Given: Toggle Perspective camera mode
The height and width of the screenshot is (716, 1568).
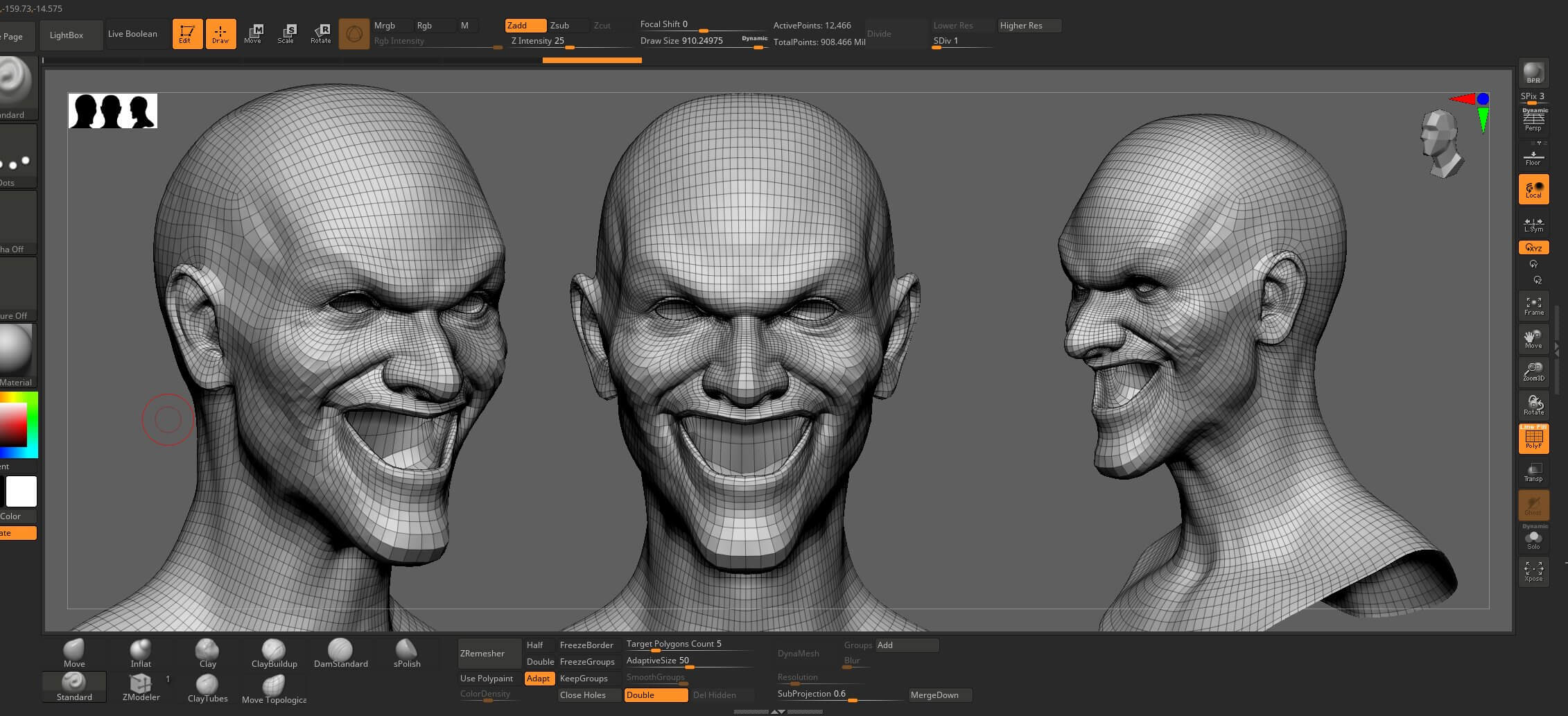Looking at the screenshot, I should pyautogui.click(x=1533, y=121).
